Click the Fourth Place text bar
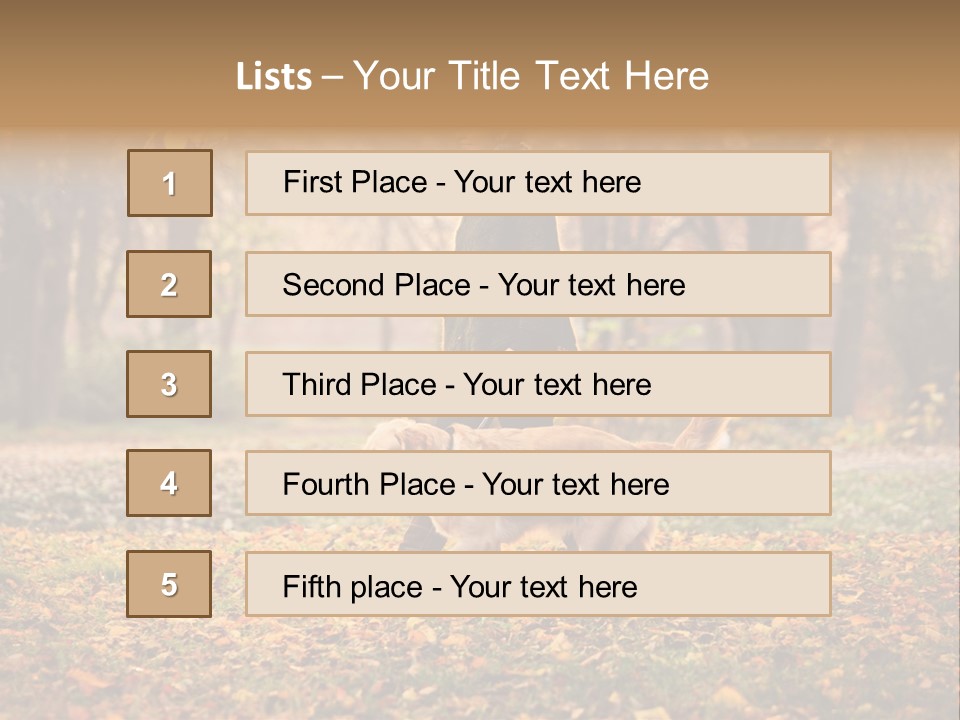Screen dimensions: 960x720 tap(538, 483)
